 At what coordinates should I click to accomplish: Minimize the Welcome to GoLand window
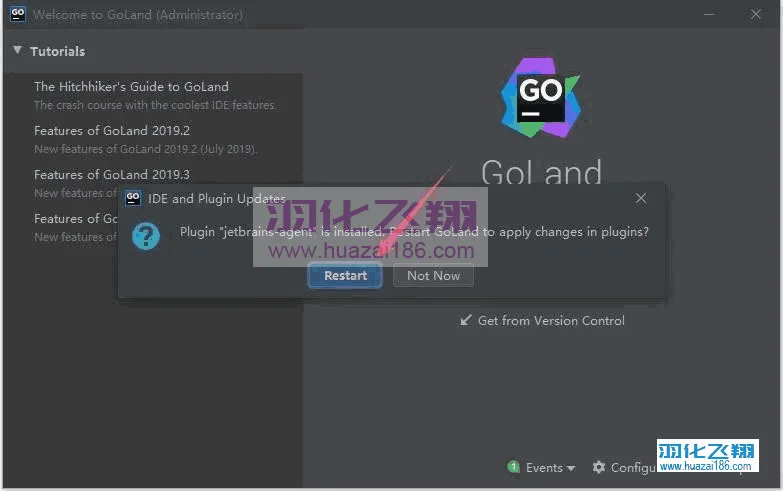[709, 14]
